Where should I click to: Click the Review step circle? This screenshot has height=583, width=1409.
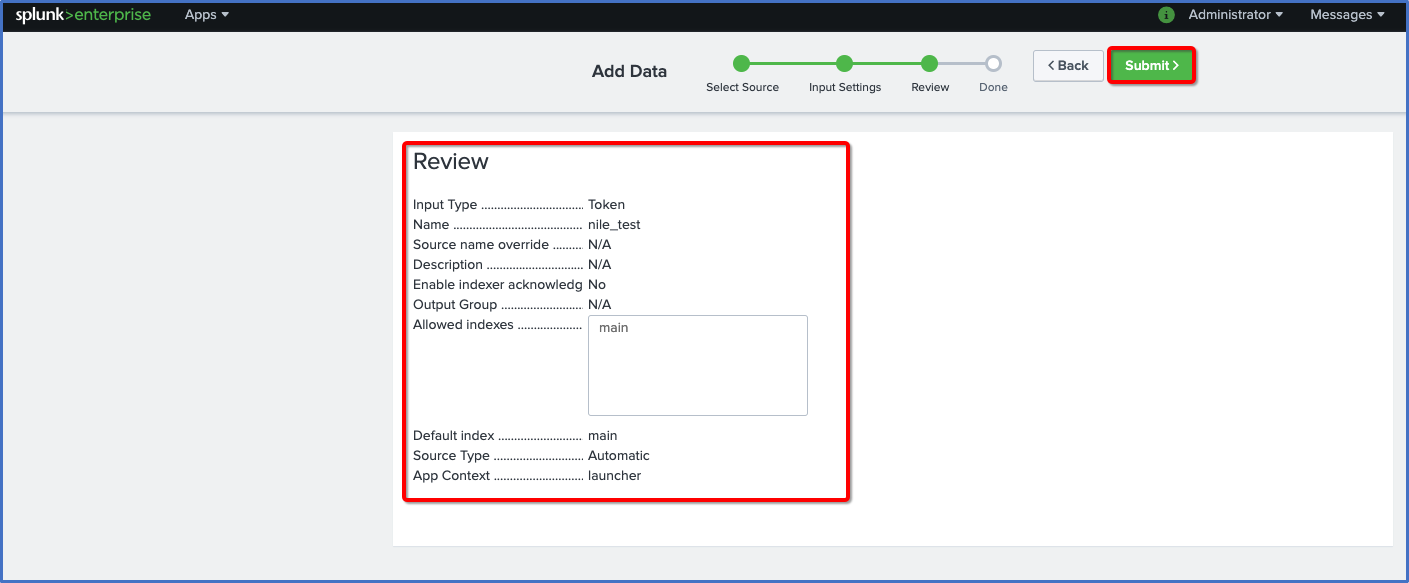coord(930,64)
